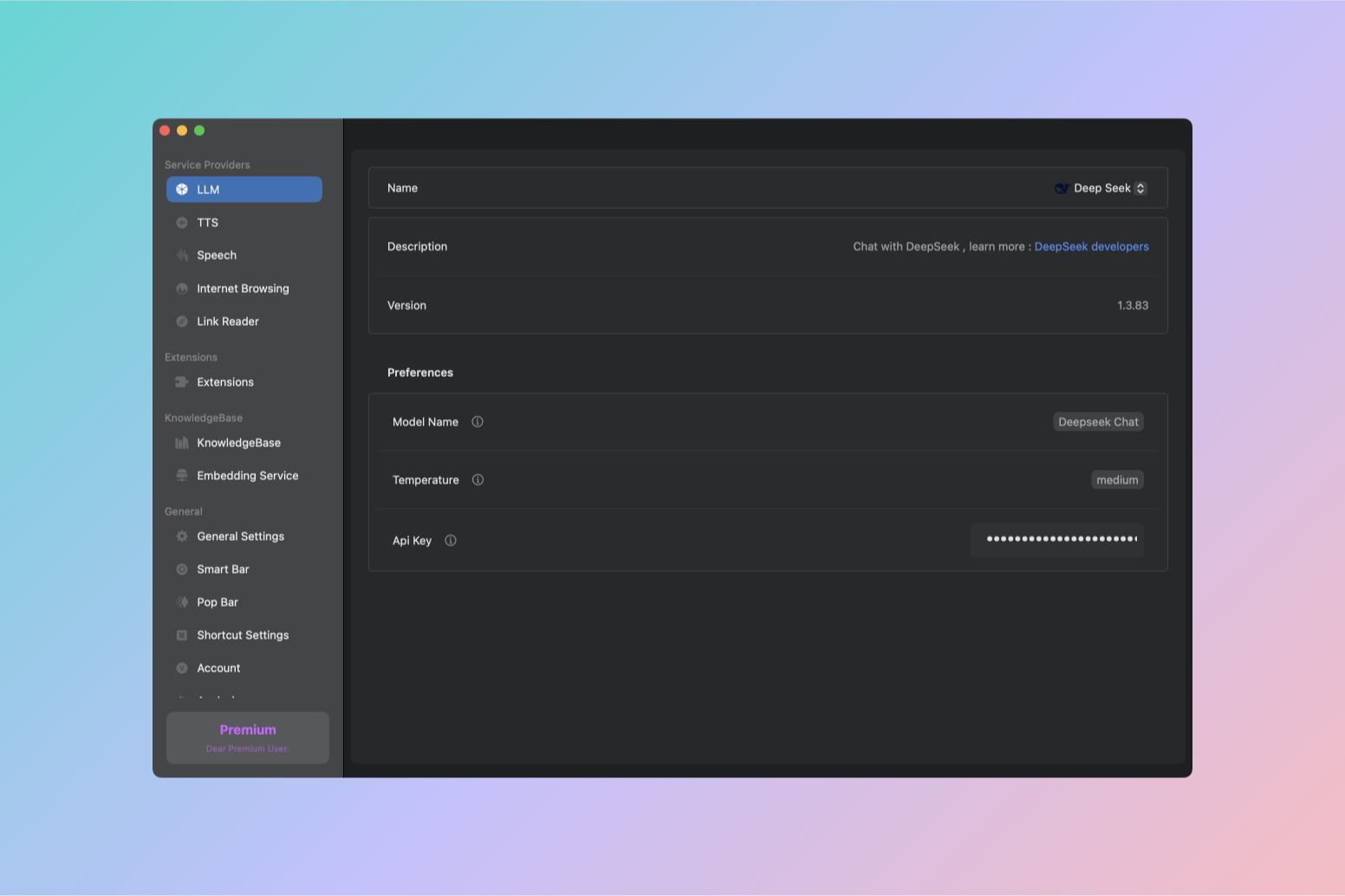Click the LLM cube icon in sidebar
The width and height of the screenshot is (1345, 896).
[182, 190]
